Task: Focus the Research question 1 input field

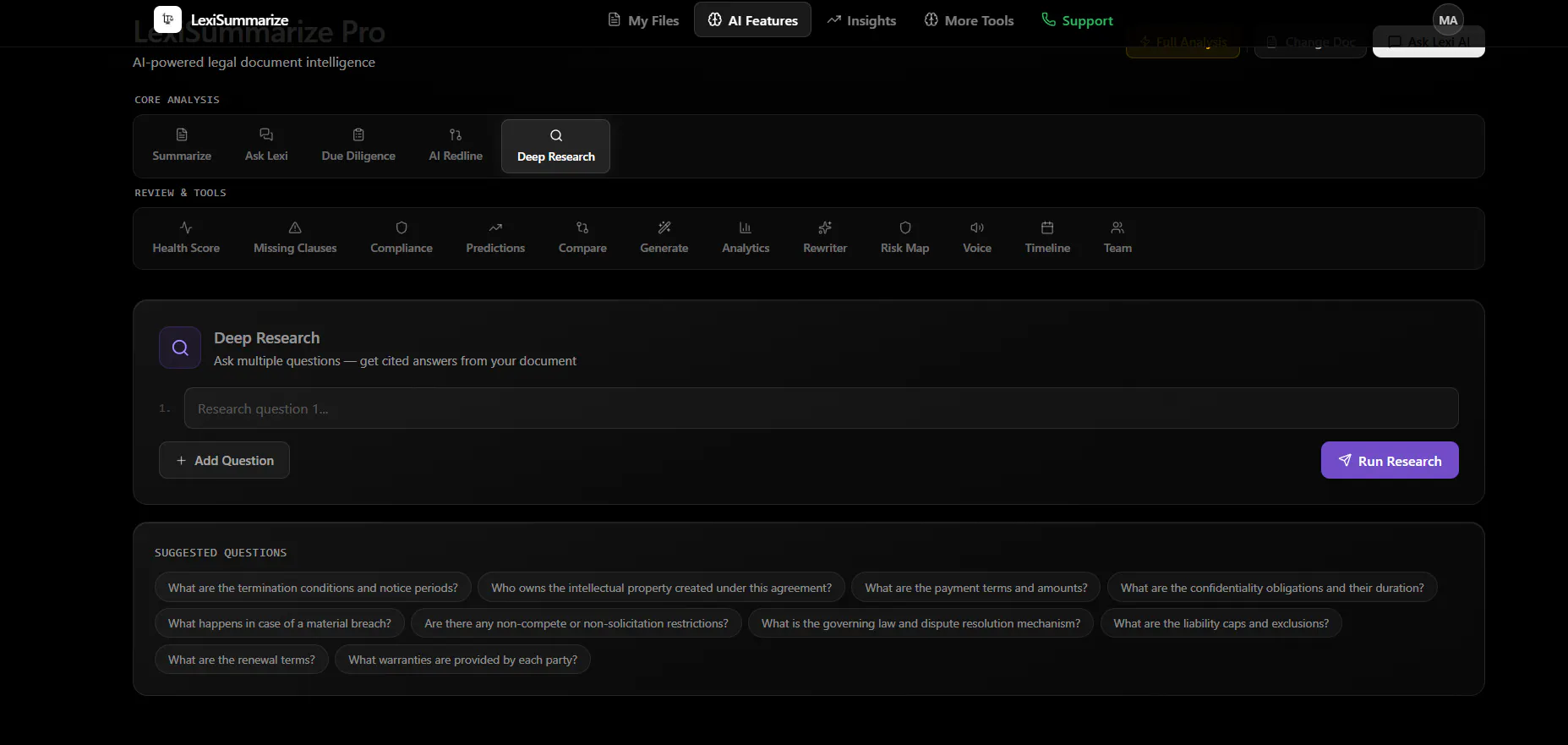Action: pyautogui.click(x=821, y=408)
